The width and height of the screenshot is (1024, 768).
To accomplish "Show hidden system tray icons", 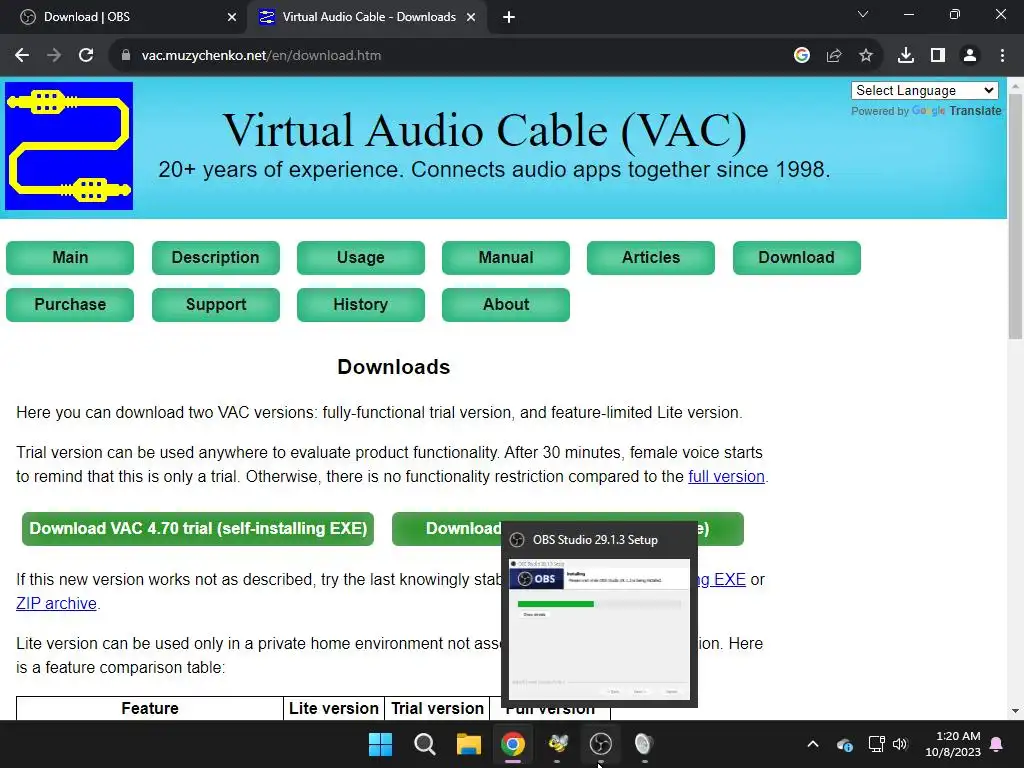I will click(x=813, y=744).
